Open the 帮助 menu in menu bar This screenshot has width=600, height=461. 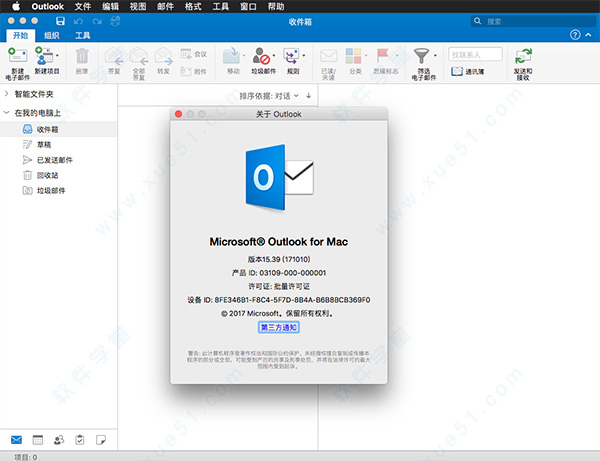point(276,7)
